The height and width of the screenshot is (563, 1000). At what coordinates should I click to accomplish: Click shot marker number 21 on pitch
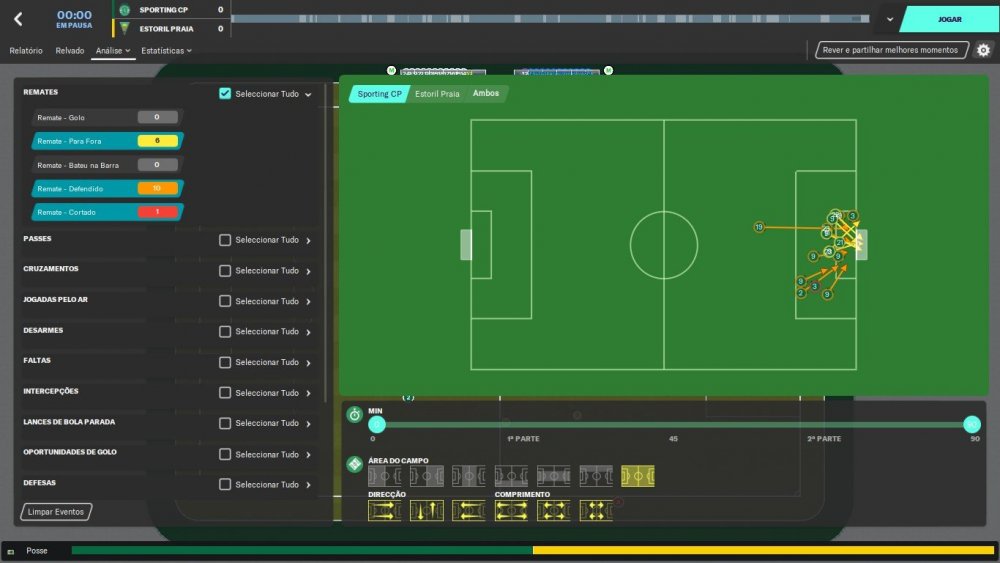click(840, 242)
